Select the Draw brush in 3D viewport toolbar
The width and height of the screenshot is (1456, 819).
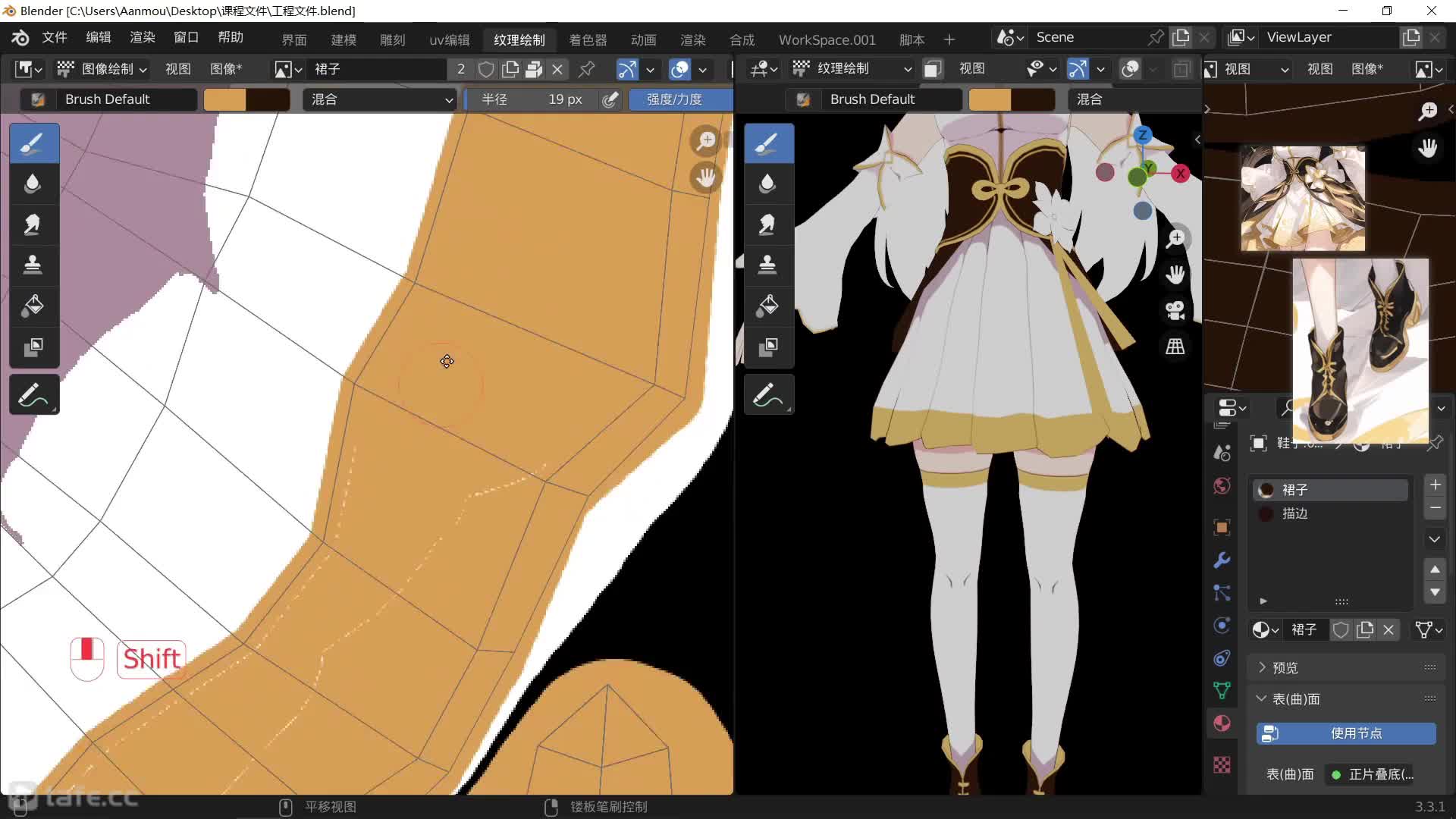tap(768, 143)
